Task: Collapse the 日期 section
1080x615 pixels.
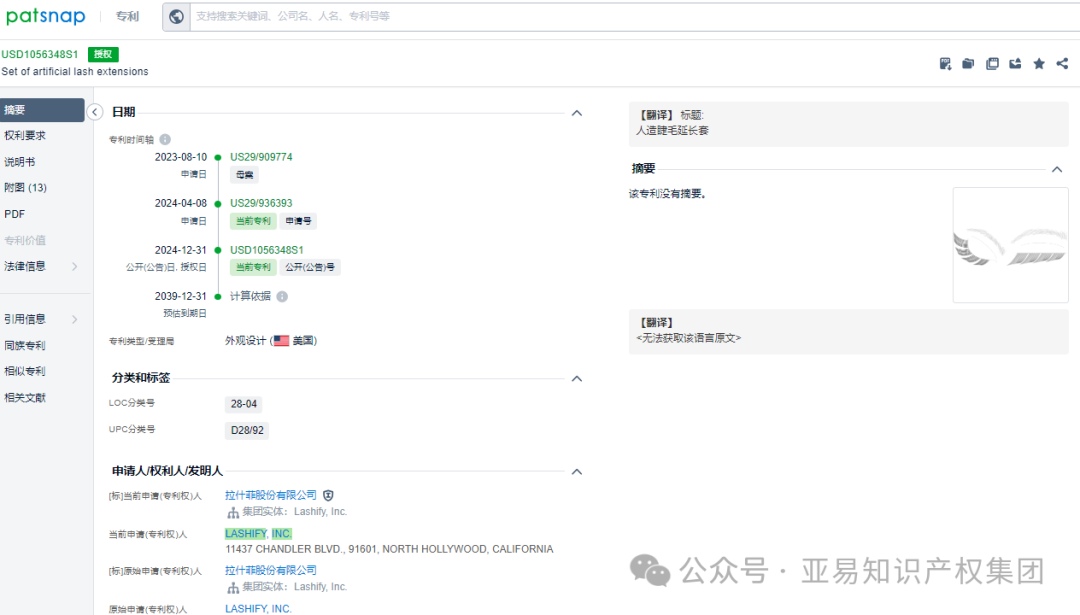Action: 577,113
